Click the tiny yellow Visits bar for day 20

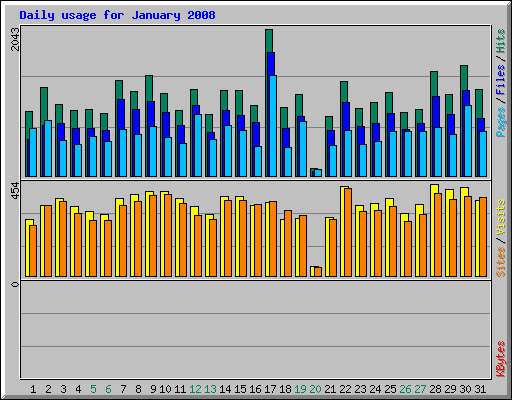pyautogui.click(x=312, y=271)
